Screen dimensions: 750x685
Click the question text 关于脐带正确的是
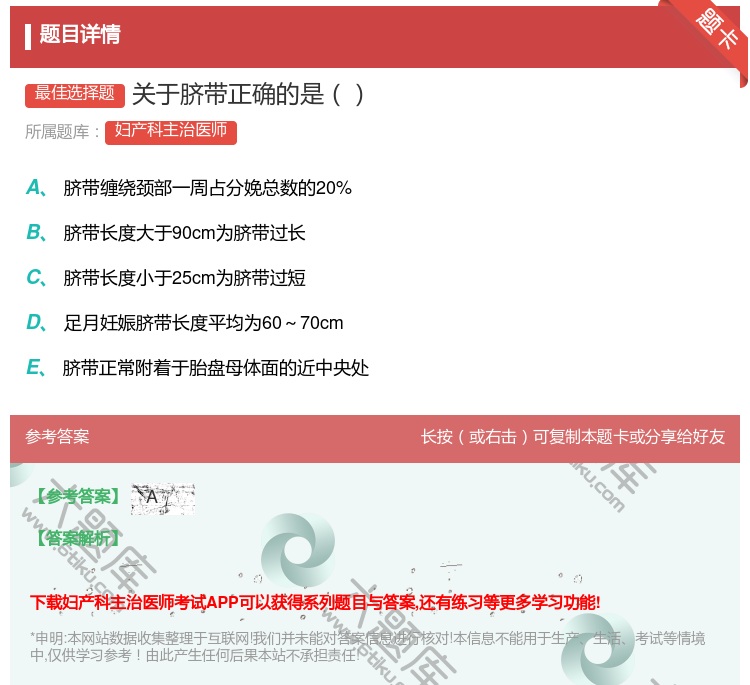click(x=247, y=94)
